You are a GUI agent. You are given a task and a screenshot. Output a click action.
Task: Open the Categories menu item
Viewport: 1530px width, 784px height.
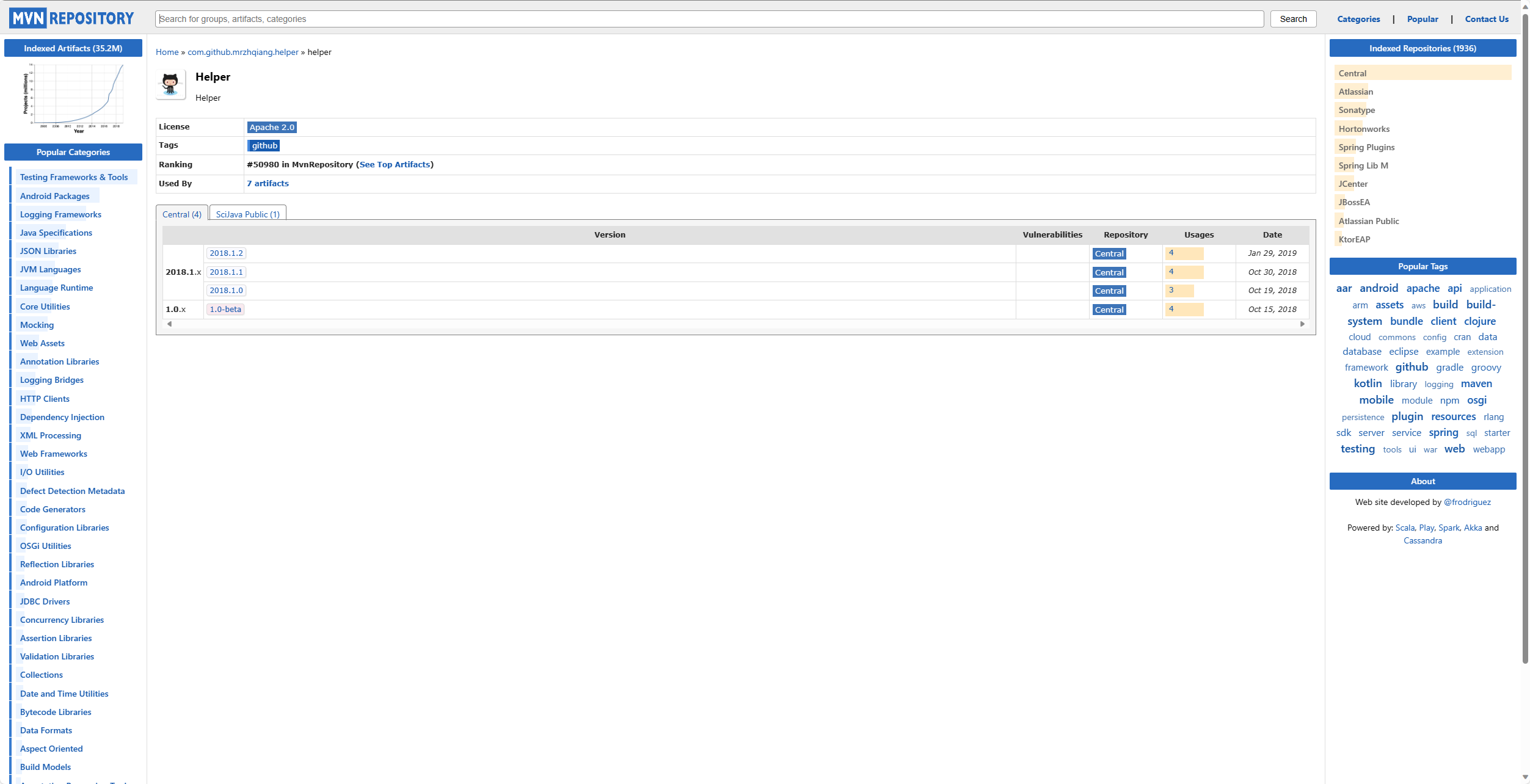coord(1359,18)
